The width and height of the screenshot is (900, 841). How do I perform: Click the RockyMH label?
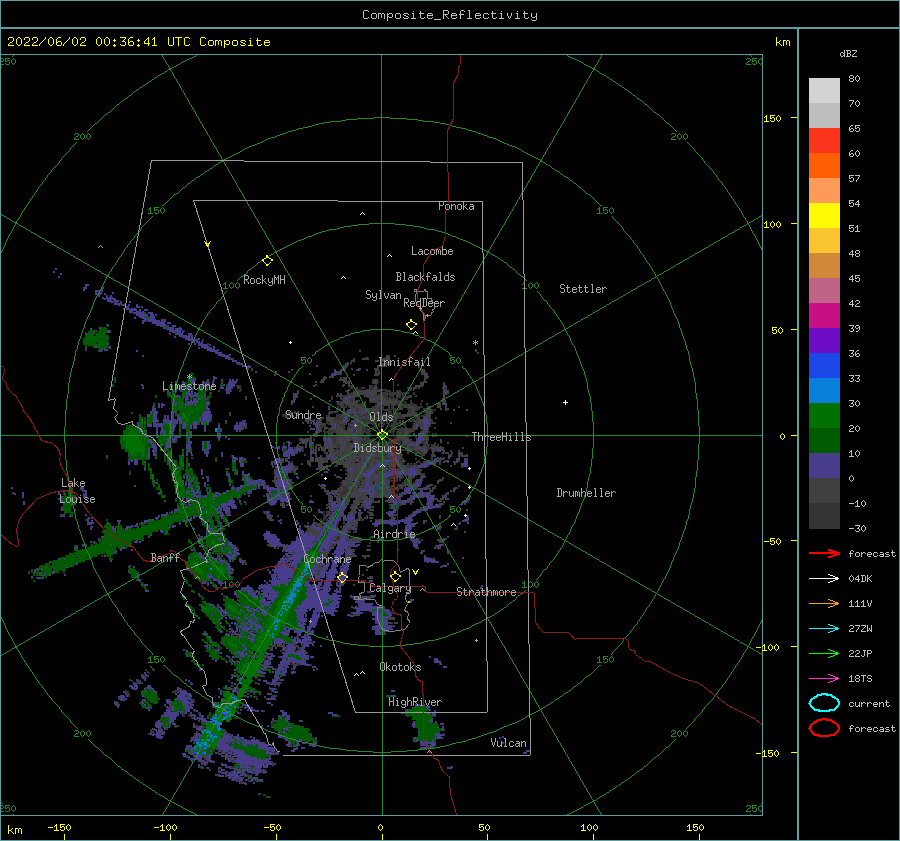pyautogui.click(x=264, y=280)
